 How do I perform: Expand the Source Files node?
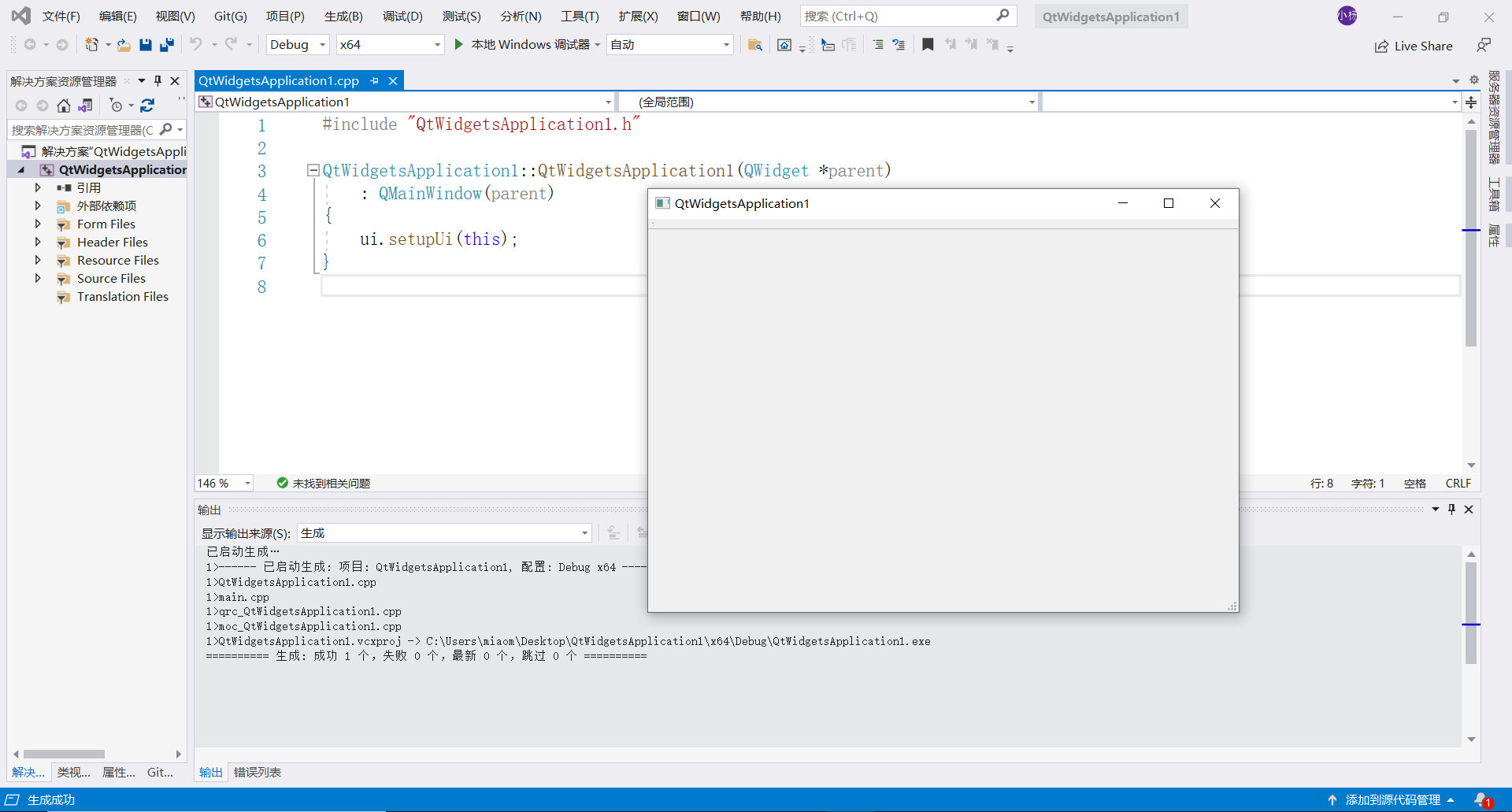pos(38,278)
